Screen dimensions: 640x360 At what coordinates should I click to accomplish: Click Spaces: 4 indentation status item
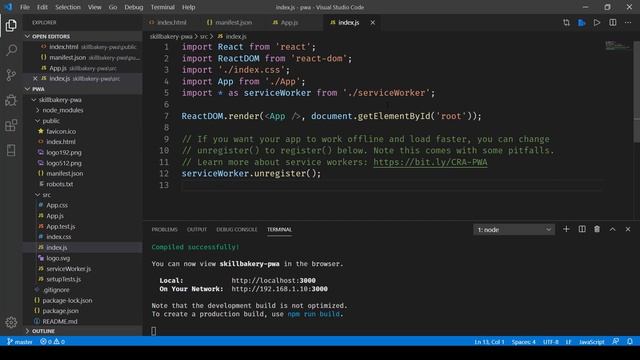[x=523, y=342]
